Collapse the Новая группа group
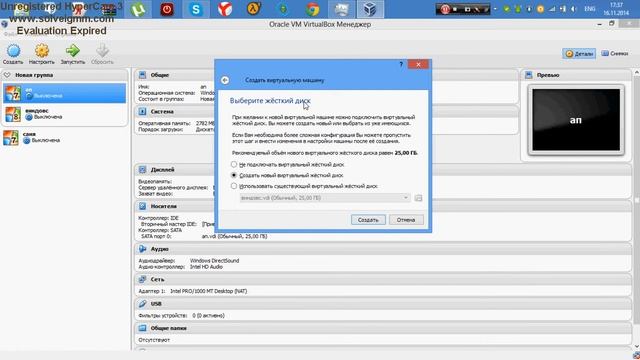Screen dimensions: 640x360 (7, 75)
